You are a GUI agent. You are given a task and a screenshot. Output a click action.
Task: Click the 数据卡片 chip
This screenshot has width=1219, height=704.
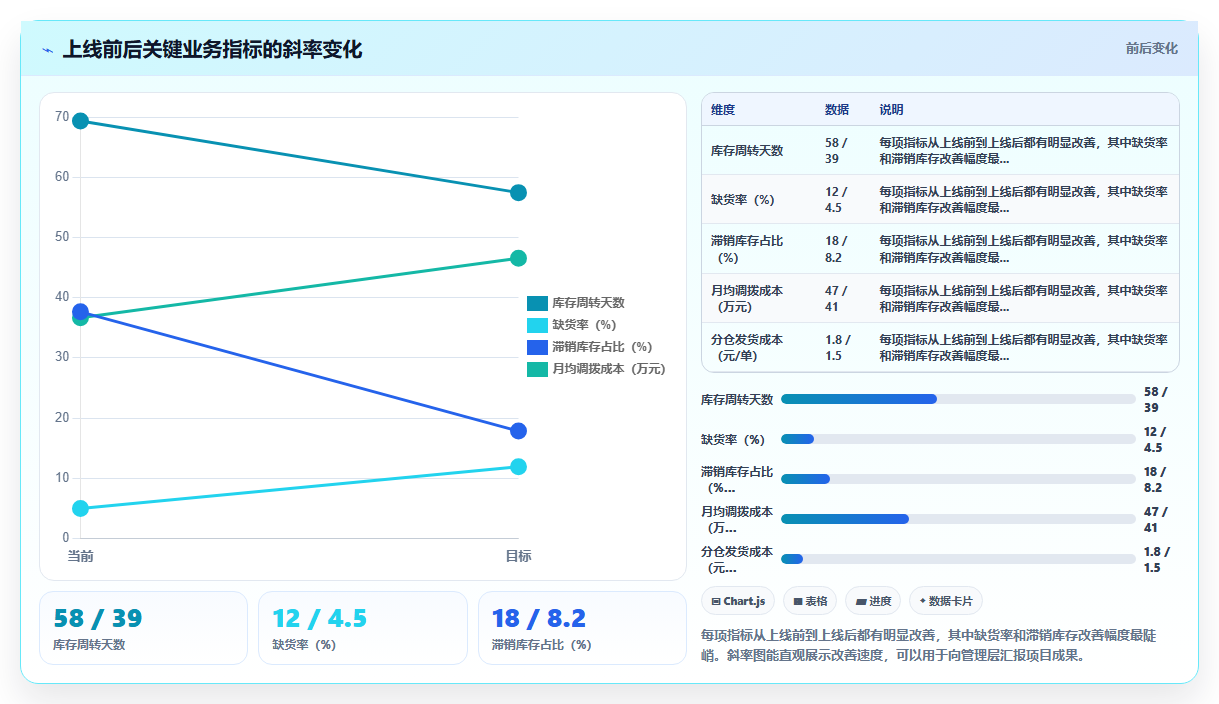coord(946,601)
